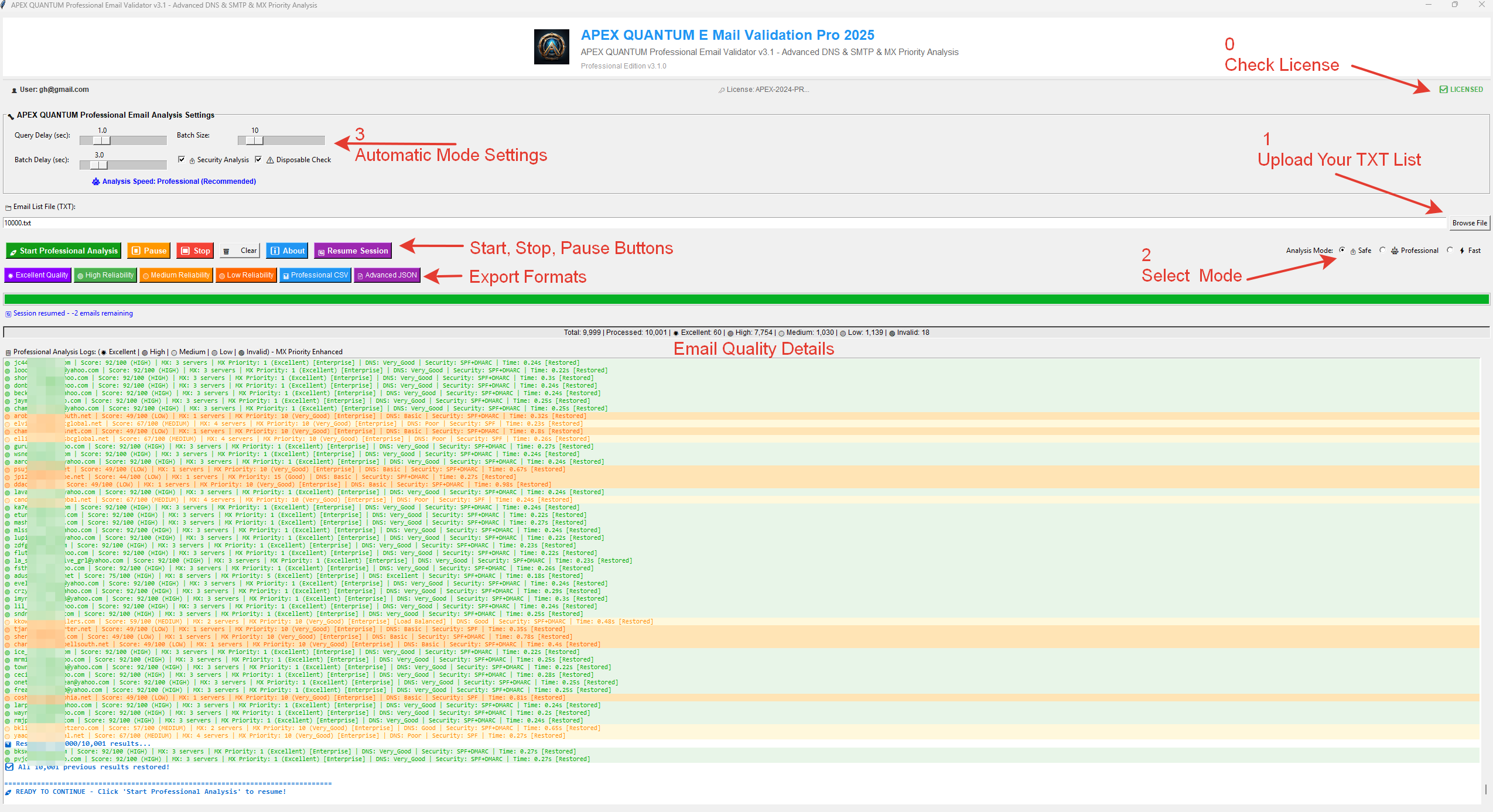This screenshot has width=1493, height=812.
Task: Click the Stop button square icon
Action: 185,251
